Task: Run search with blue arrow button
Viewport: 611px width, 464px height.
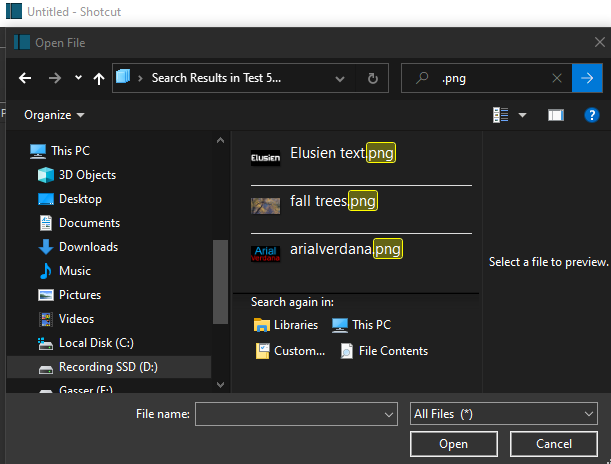Action: 586,78
